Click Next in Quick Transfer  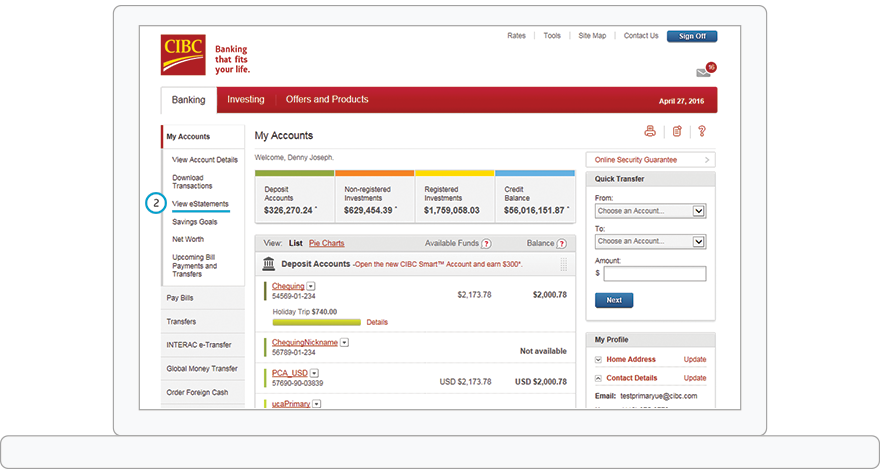tap(614, 300)
